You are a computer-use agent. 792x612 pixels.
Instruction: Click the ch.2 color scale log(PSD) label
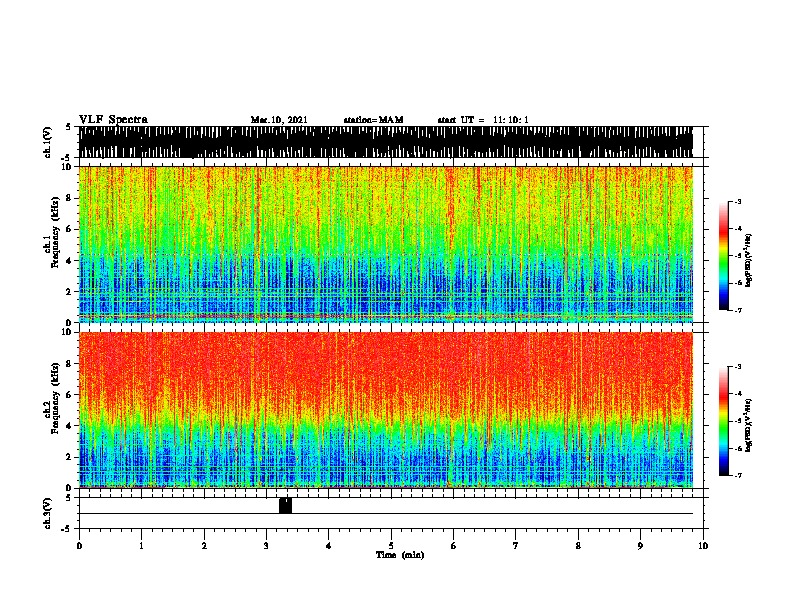(x=748, y=425)
